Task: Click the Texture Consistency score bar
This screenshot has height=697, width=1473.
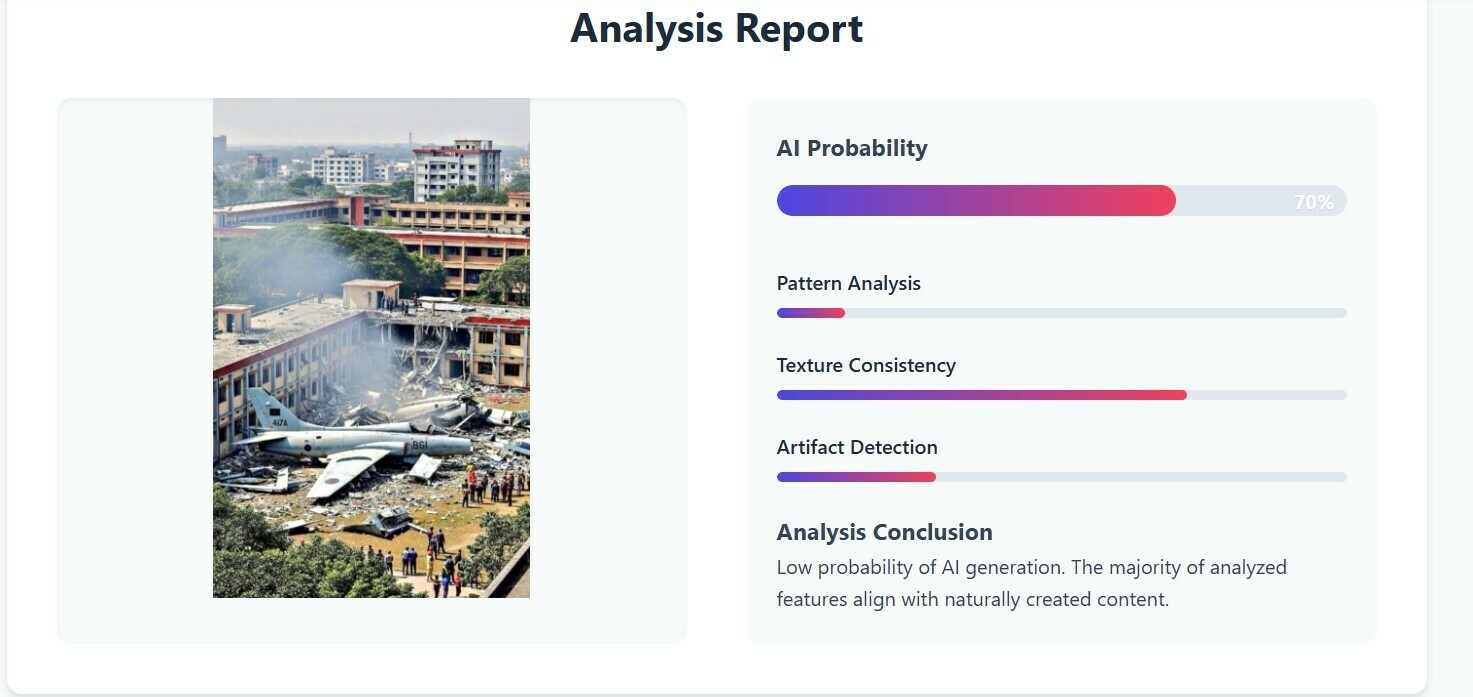Action: 1061,395
